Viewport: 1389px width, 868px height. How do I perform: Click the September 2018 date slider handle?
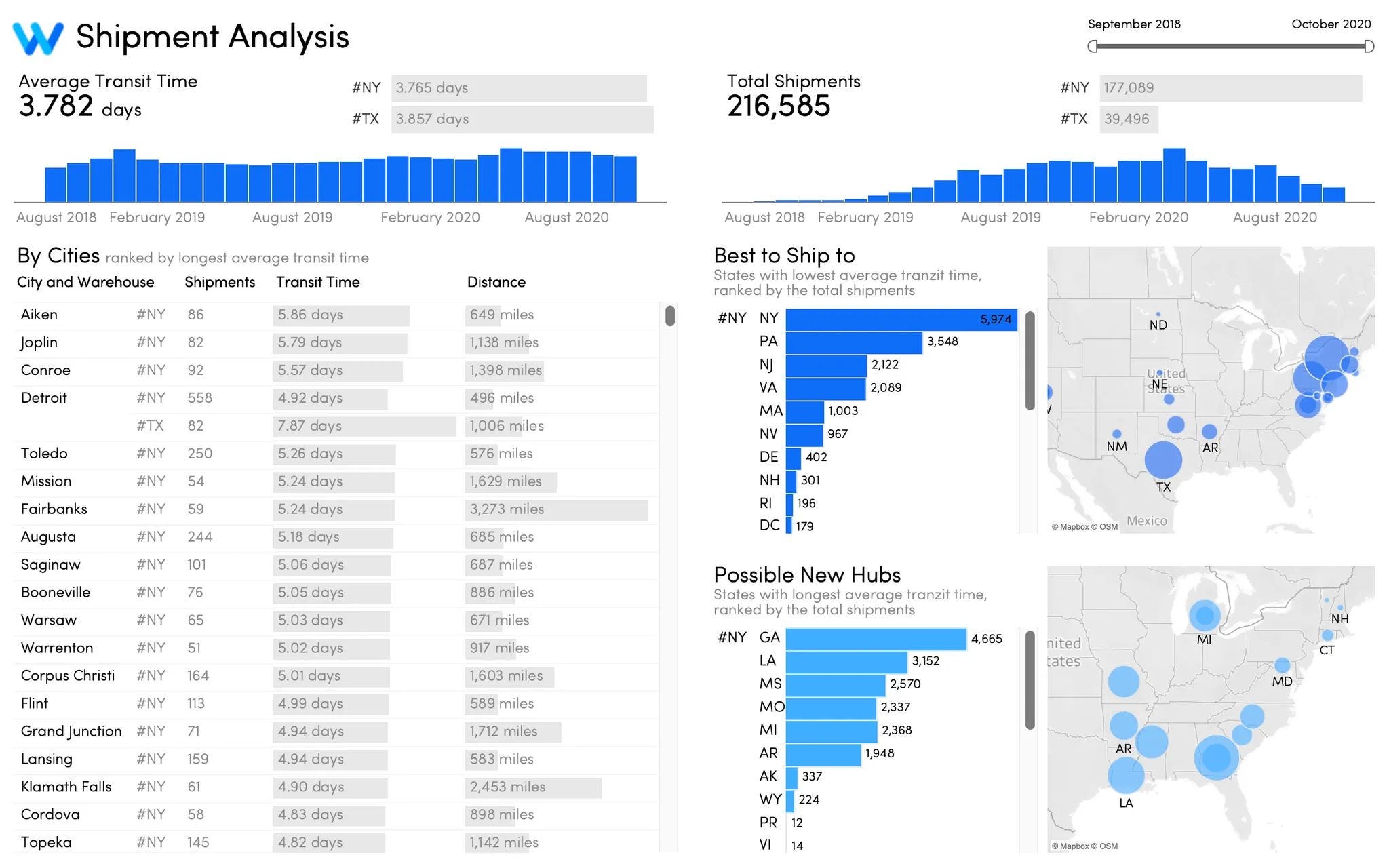pyautogui.click(x=1092, y=46)
